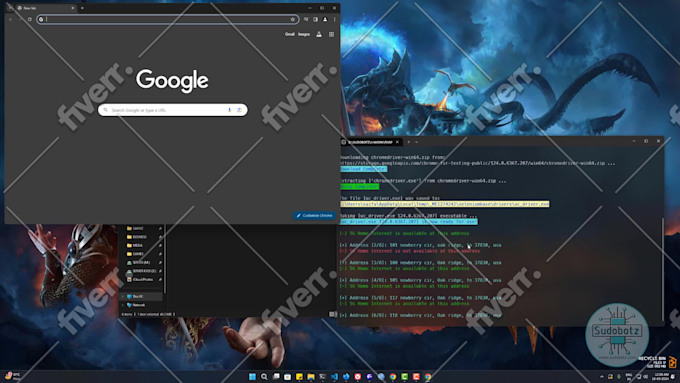This screenshot has height=383, width=680.
Task: Click highlighted uc_driver.exe path line
Action: [x=445, y=204]
